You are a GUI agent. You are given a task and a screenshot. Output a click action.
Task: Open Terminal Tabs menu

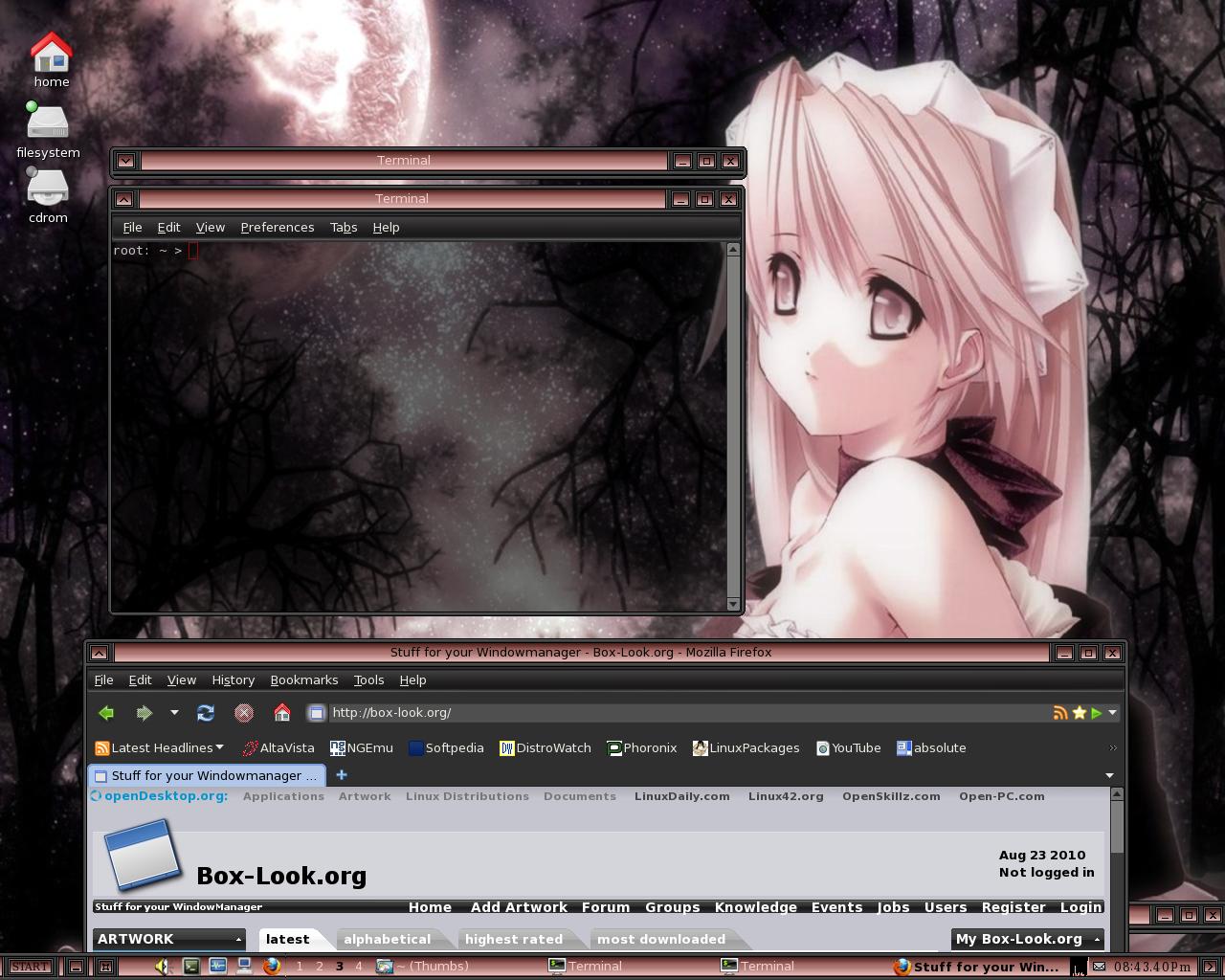pyautogui.click(x=344, y=228)
